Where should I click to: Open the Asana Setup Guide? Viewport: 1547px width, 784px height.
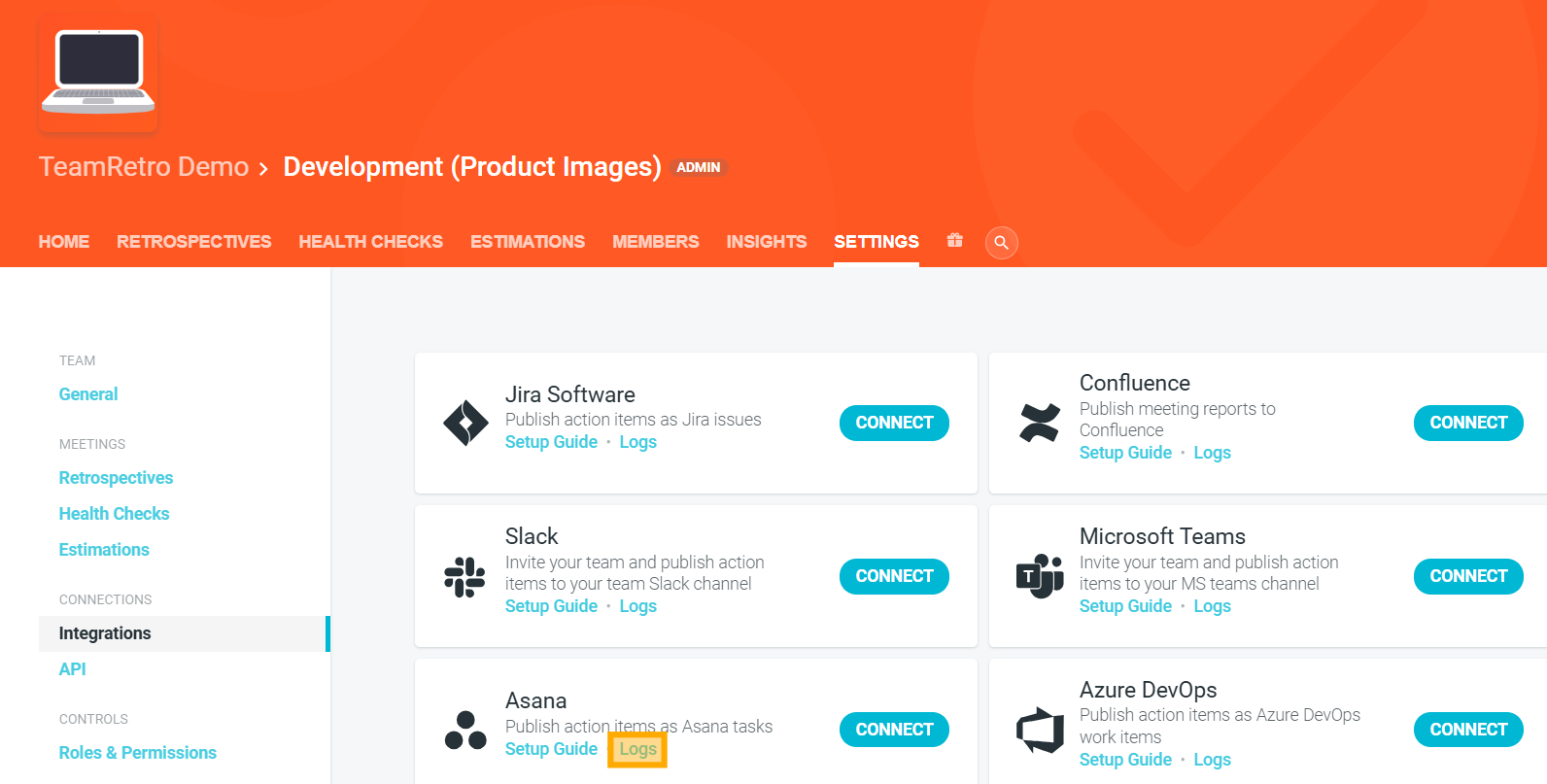click(552, 749)
